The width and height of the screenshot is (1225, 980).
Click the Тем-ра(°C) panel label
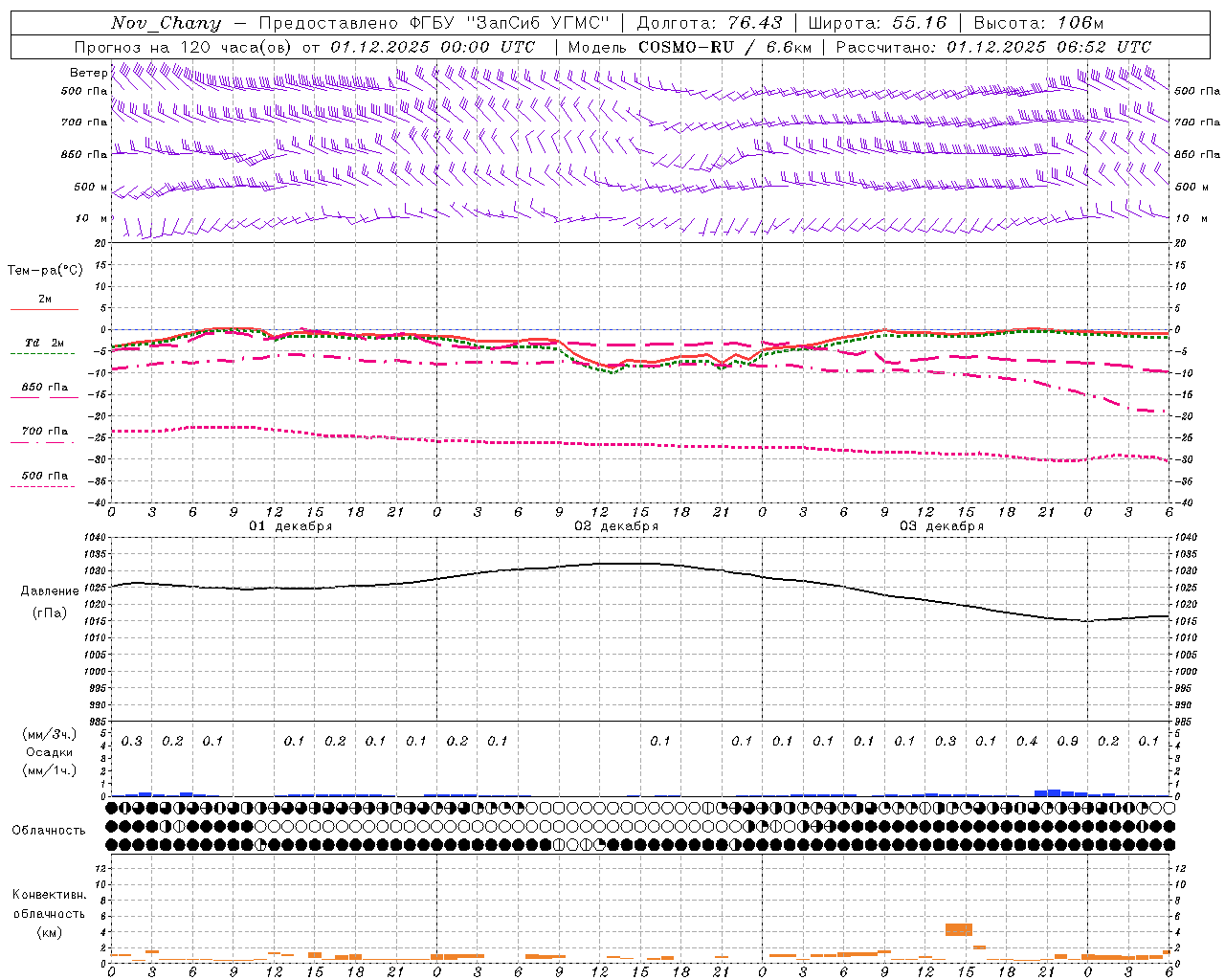pyautogui.click(x=45, y=271)
